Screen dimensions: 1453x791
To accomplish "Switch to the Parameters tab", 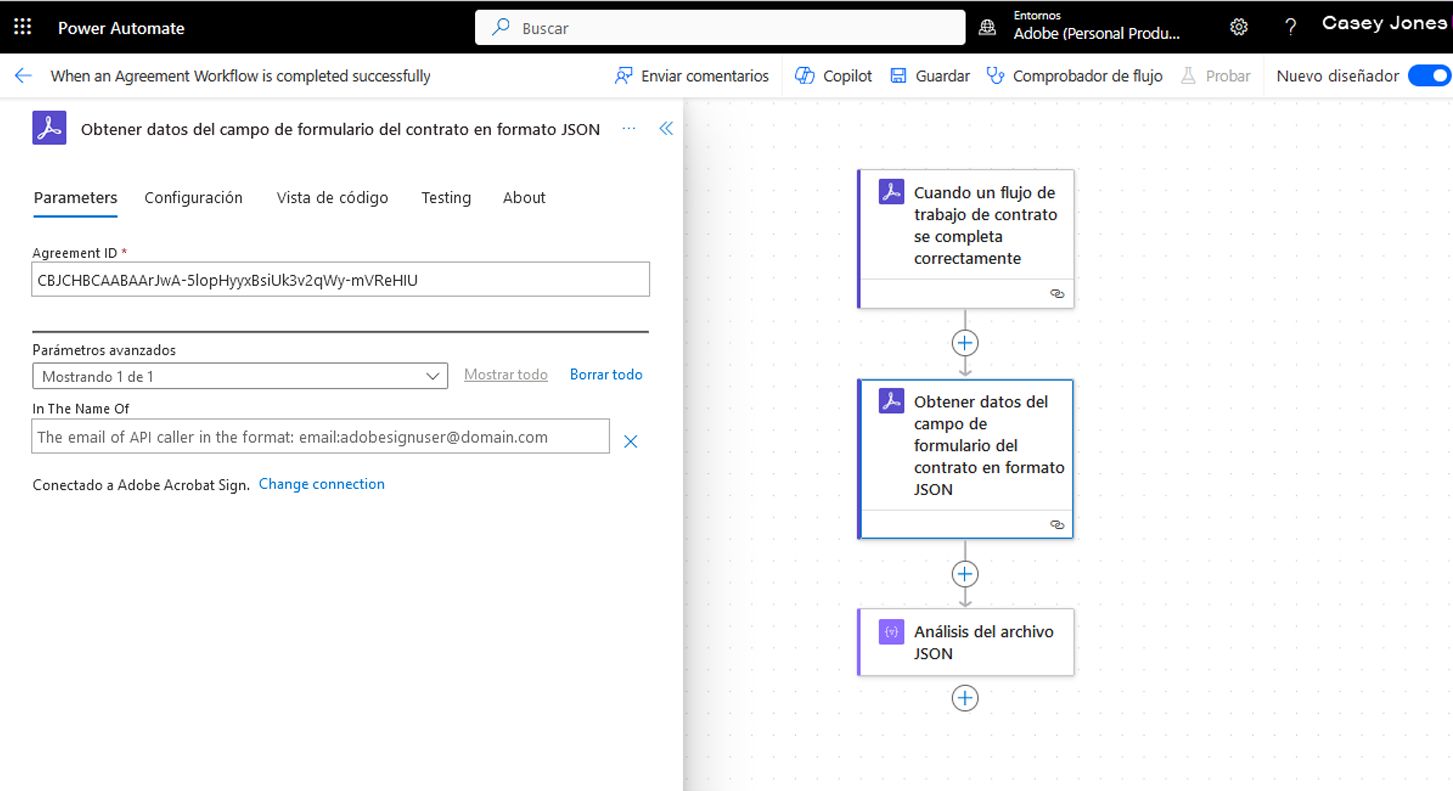I will [75, 198].
